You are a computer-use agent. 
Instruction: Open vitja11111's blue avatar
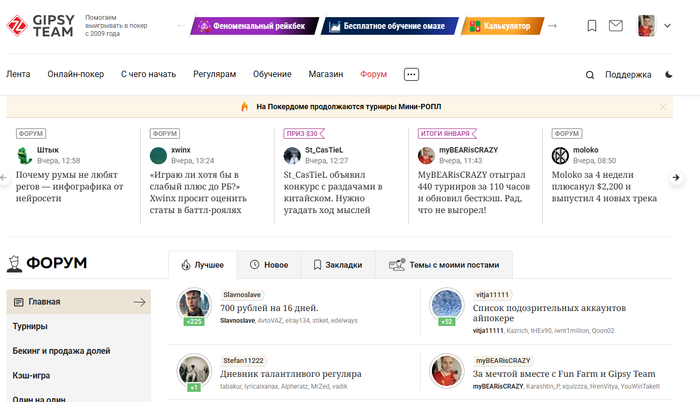click(446, 304)
